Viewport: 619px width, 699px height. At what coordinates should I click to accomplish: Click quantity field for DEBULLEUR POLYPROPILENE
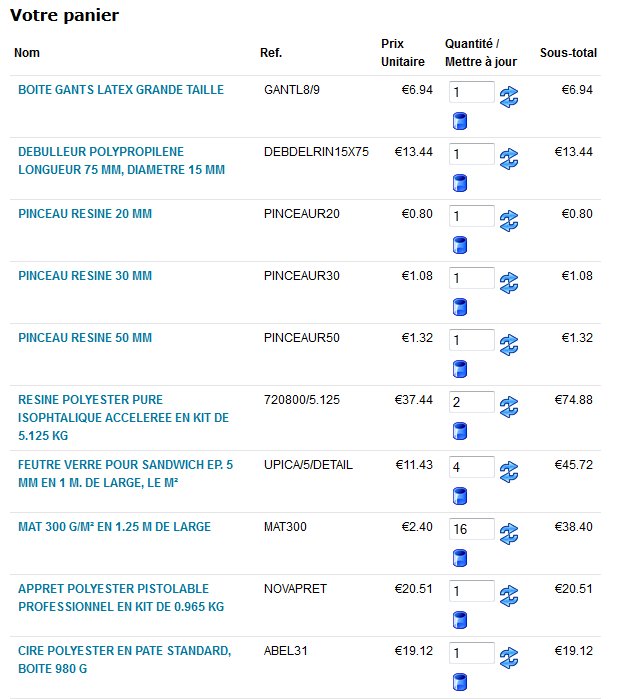(x=472, y=155)
